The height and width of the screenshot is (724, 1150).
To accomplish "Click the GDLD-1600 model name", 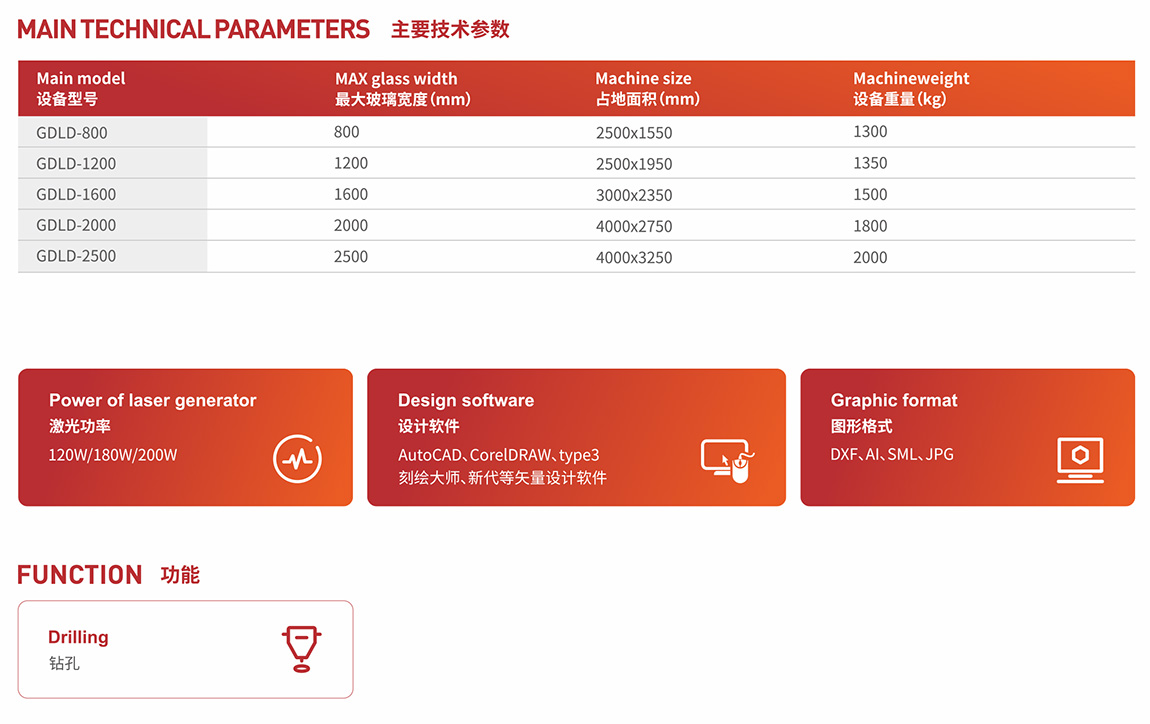I will (76, 195).
